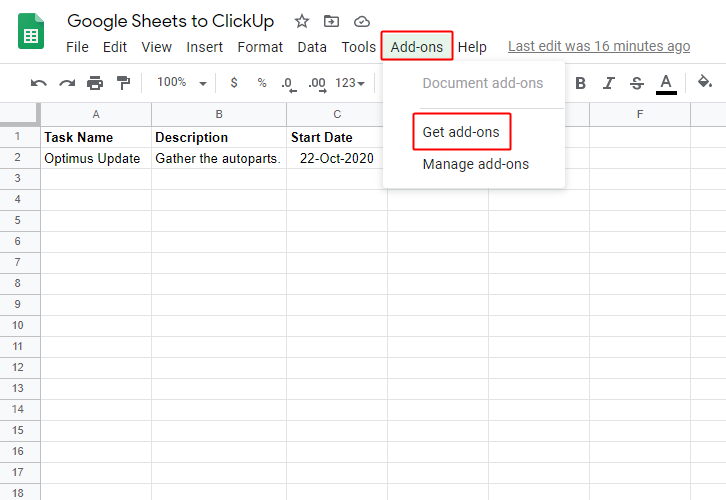Image resolution: width=726 pixels, height=500 pixels.
Task: Select row 5 header
Action: (20, 220)
